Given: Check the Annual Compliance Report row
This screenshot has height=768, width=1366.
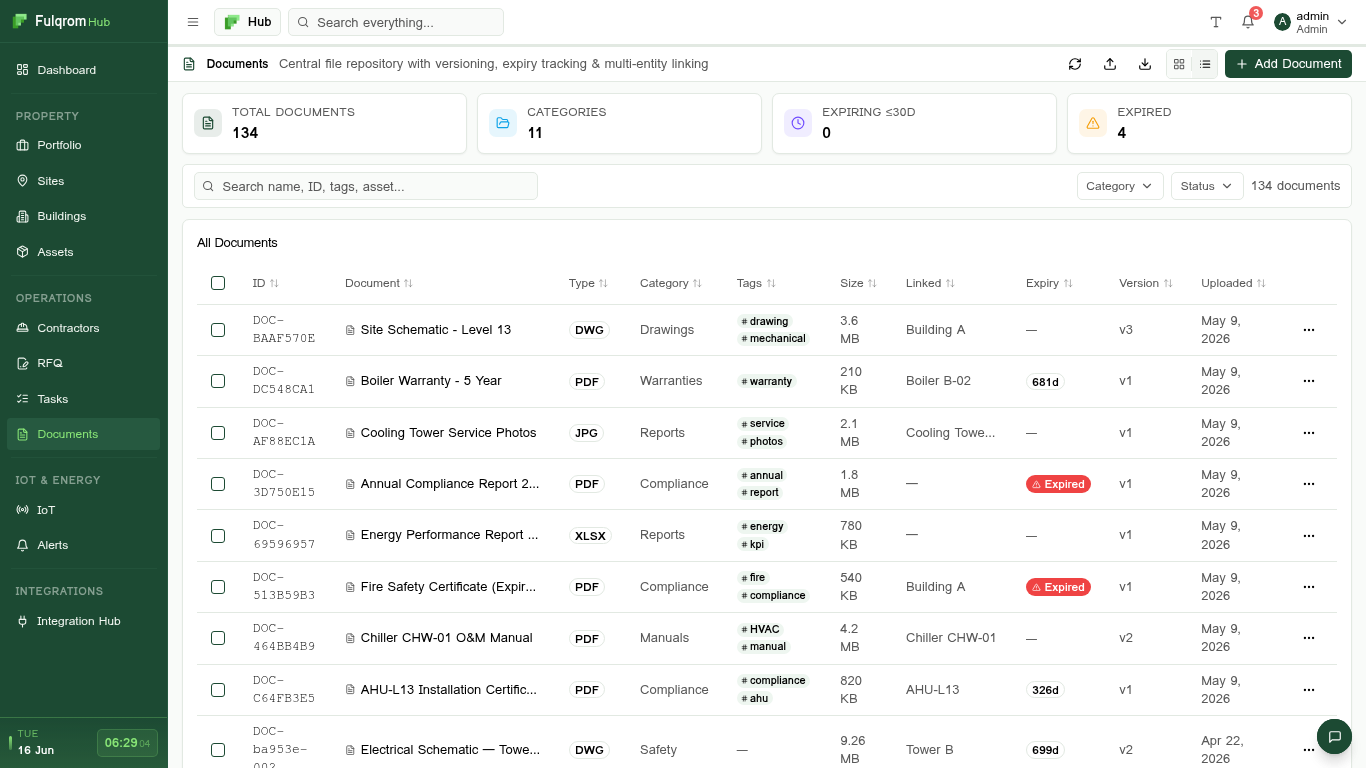Looking at the screenshot, I should (x=218, y=484).
